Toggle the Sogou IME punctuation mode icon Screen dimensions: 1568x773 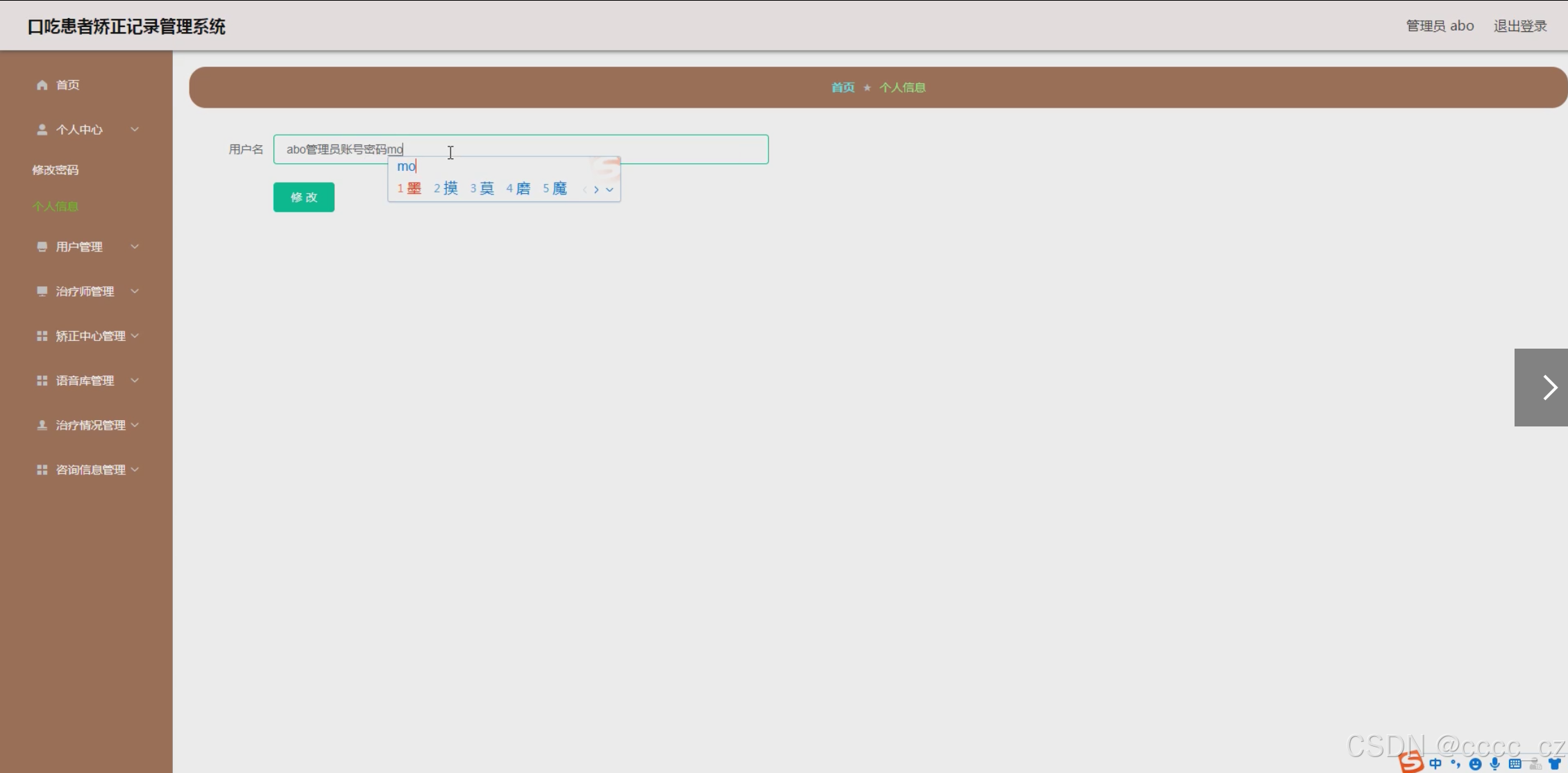click(x=1456, y=764)
